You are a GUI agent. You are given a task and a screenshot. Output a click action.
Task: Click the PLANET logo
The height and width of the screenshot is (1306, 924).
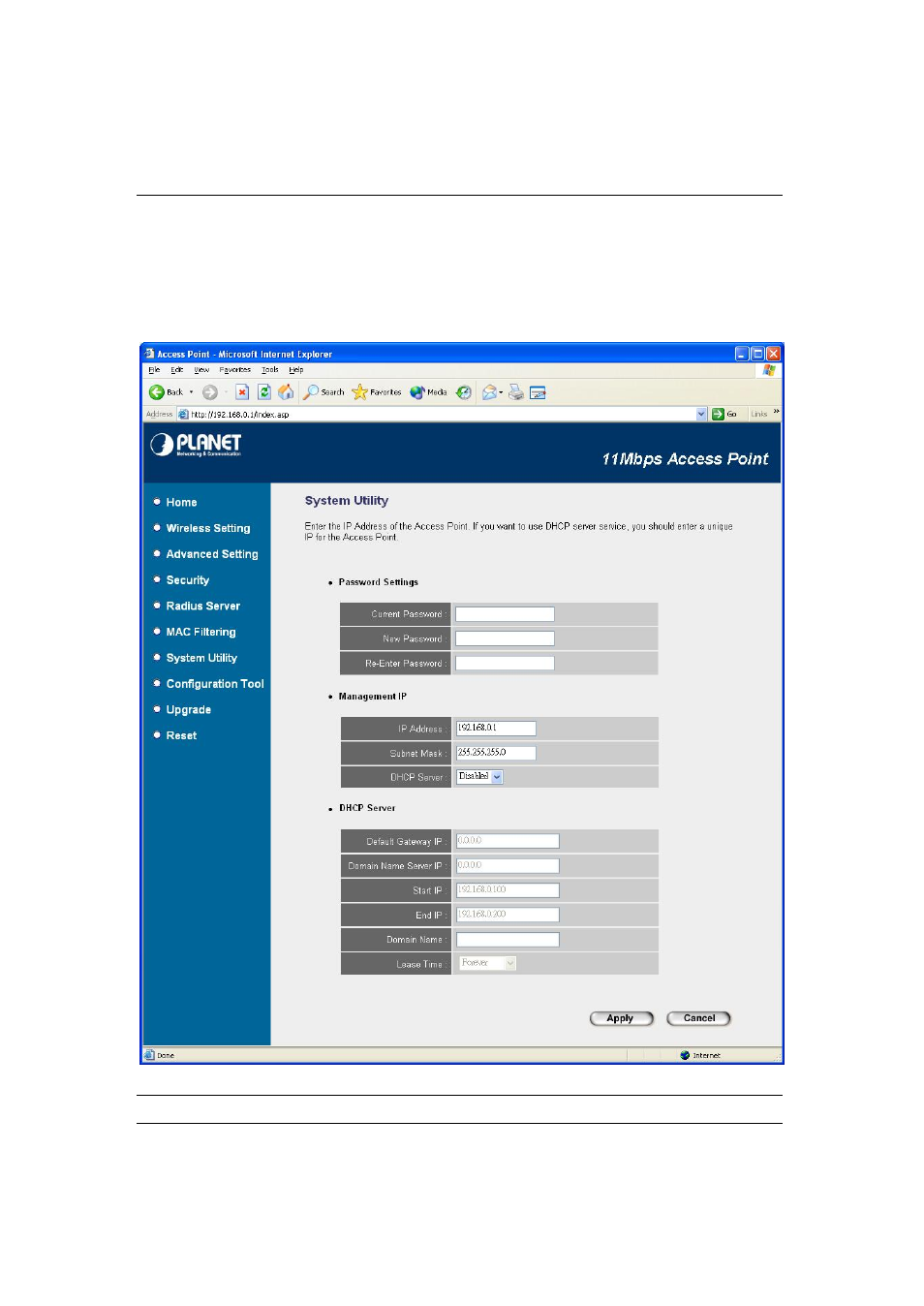196,445
